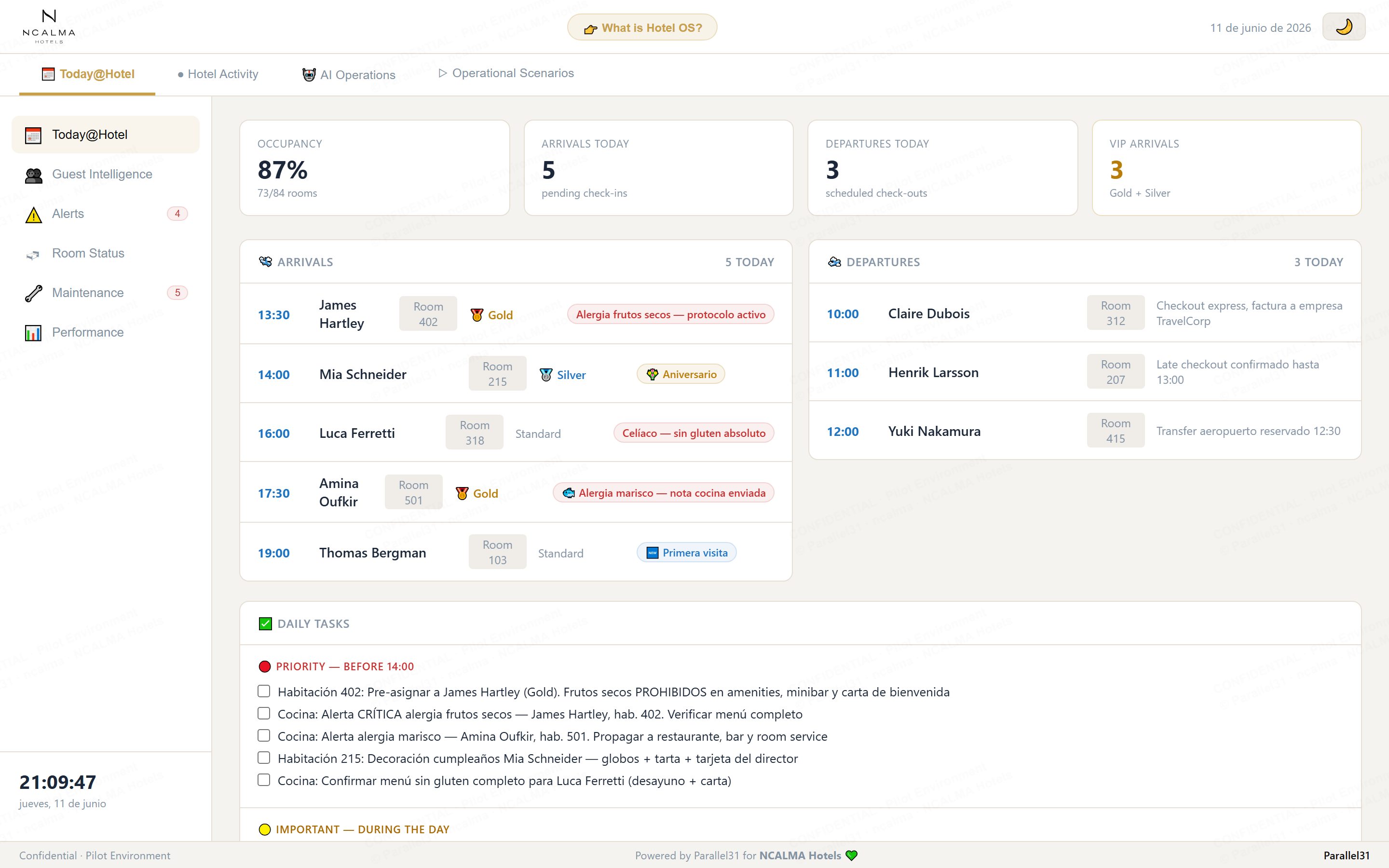Click the Room 402 badge
The height and width of the screenshot is (868, 1389).
(428, 313)
